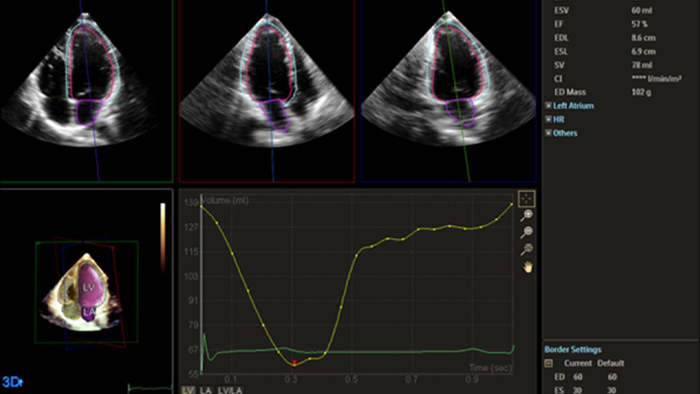Screen dimensions: 700x394
Task: Click the zoom in magnifier icon
Action: click(527, 216)
